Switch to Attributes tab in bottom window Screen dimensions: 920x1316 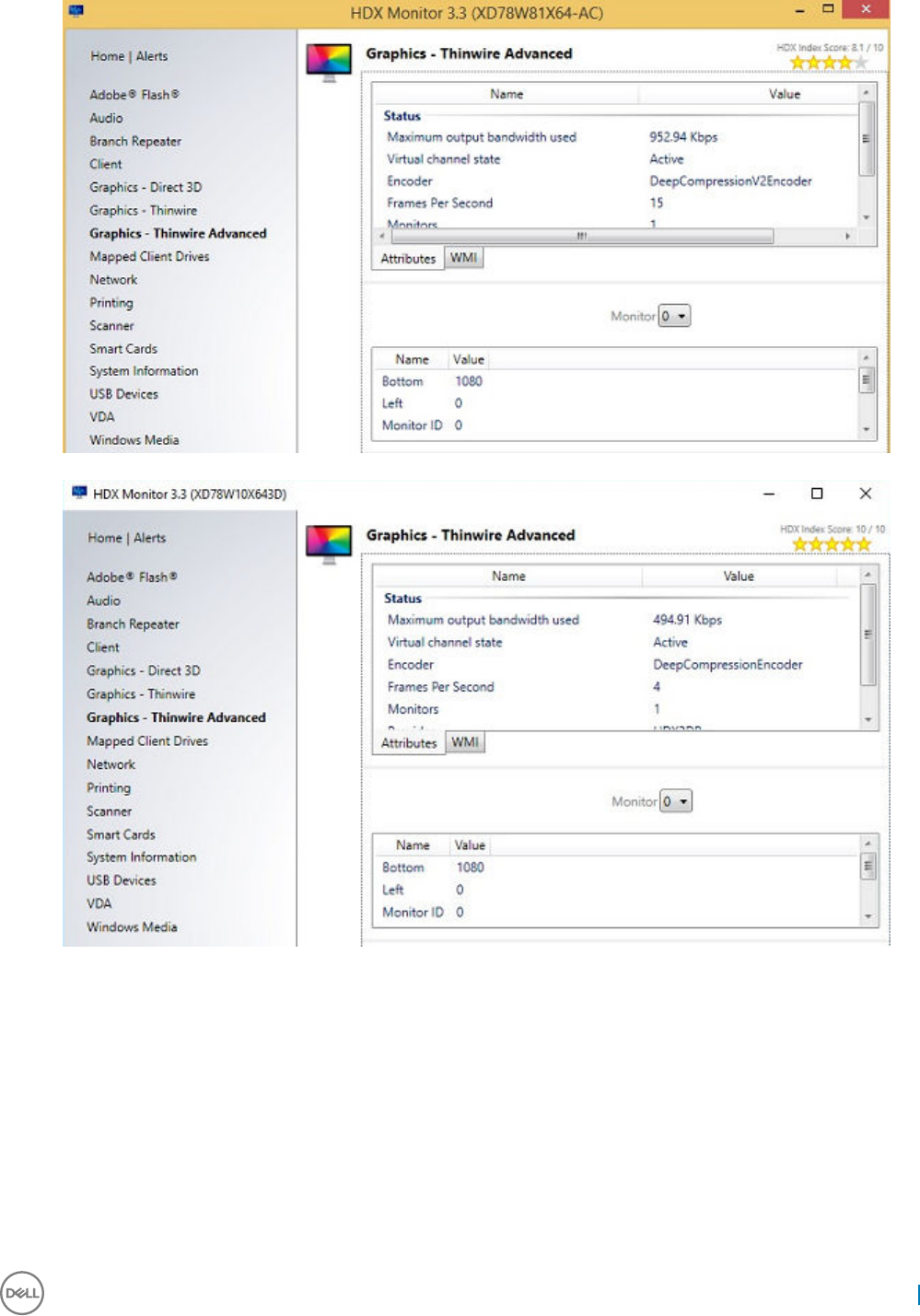point(409,743)
